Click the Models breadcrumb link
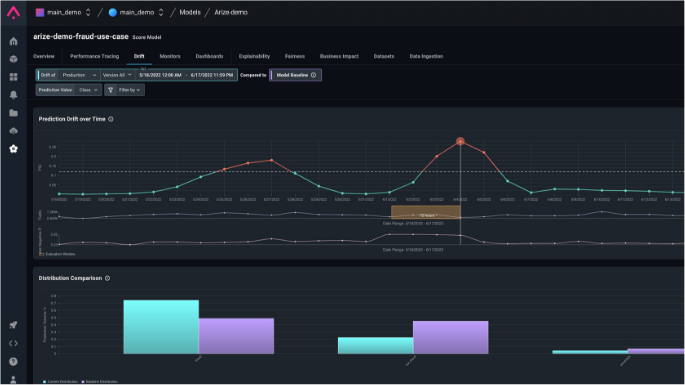The image size is (685, 385). (x=190, y=12)
